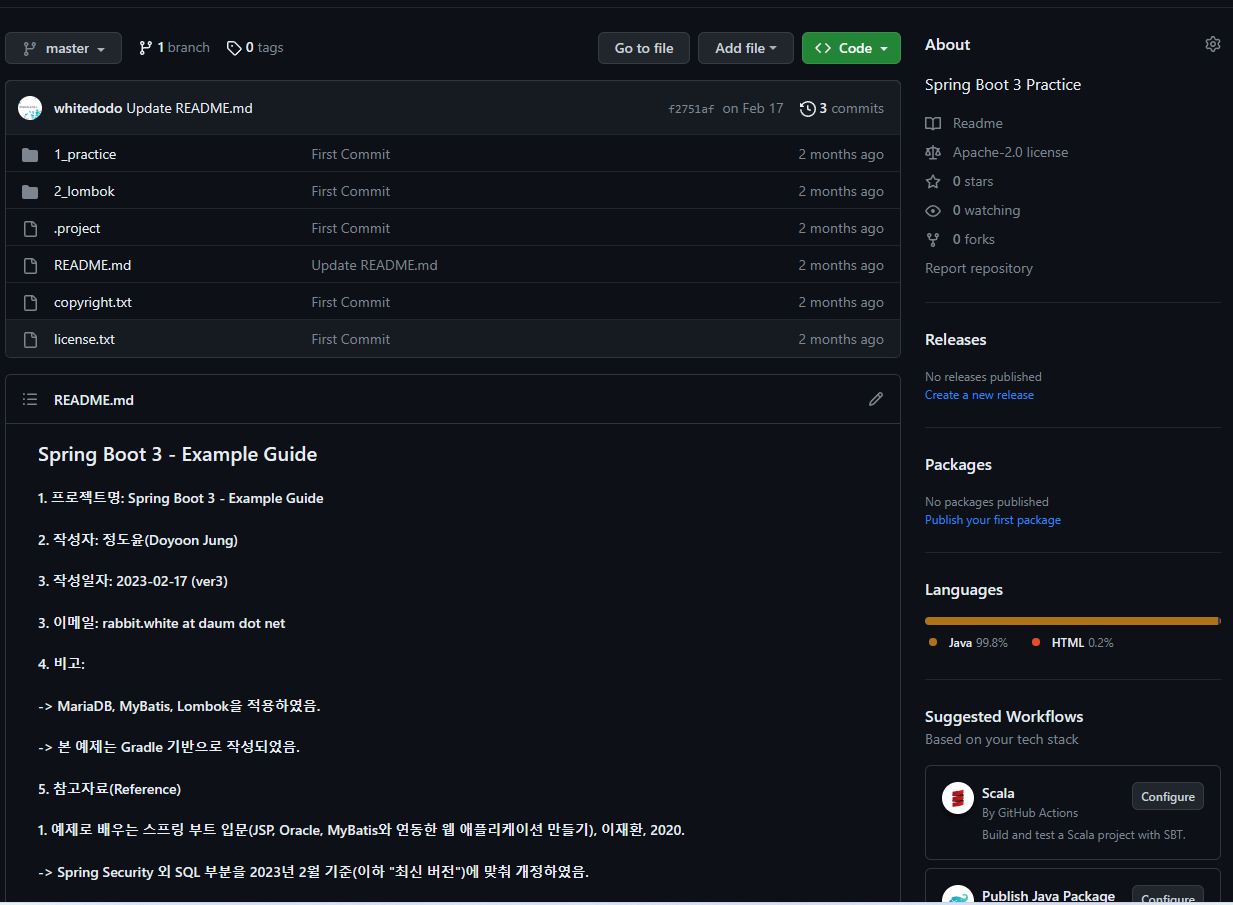The width and height of the screenshot is (1233, 905).
Task: Open commit hash f2751af
Action: click(x=691, y=109)
